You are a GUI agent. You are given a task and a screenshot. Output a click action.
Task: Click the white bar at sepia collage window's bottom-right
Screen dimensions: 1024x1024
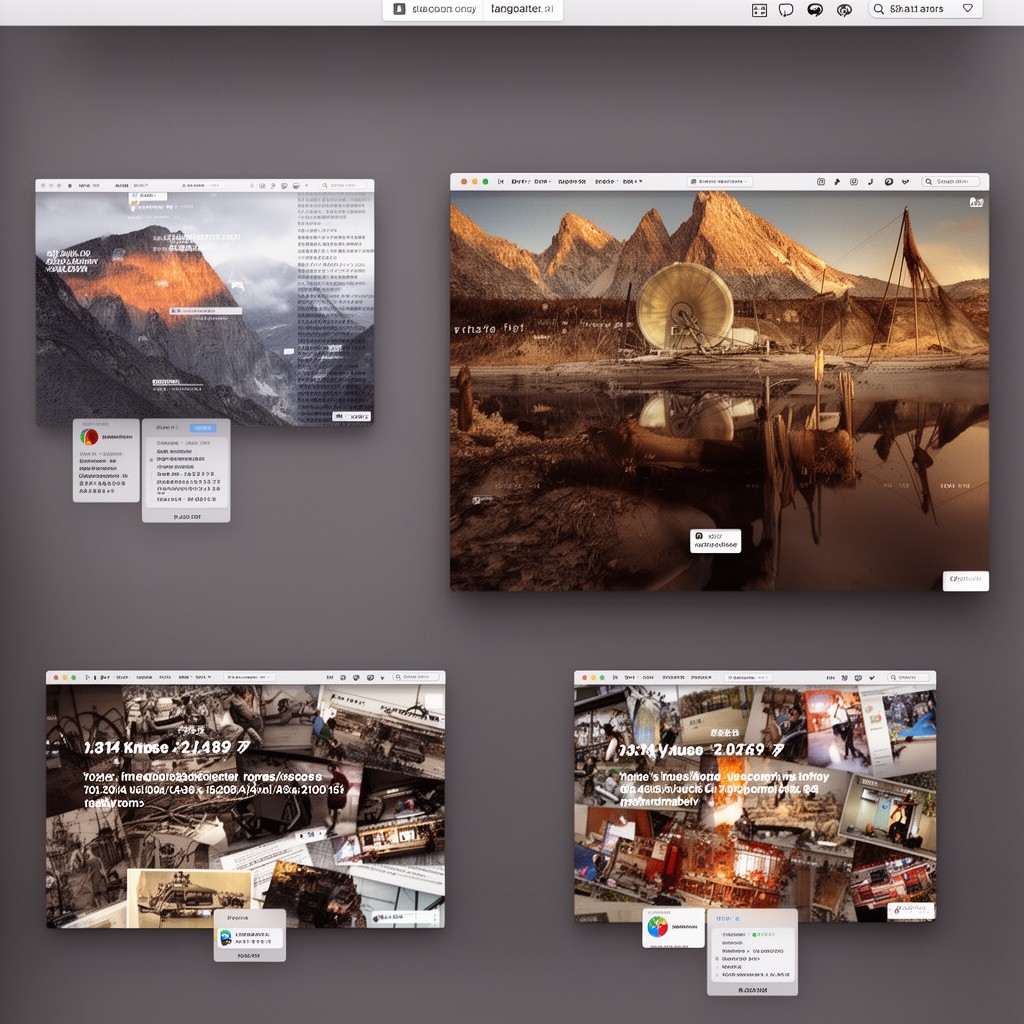tap(405, 918)
